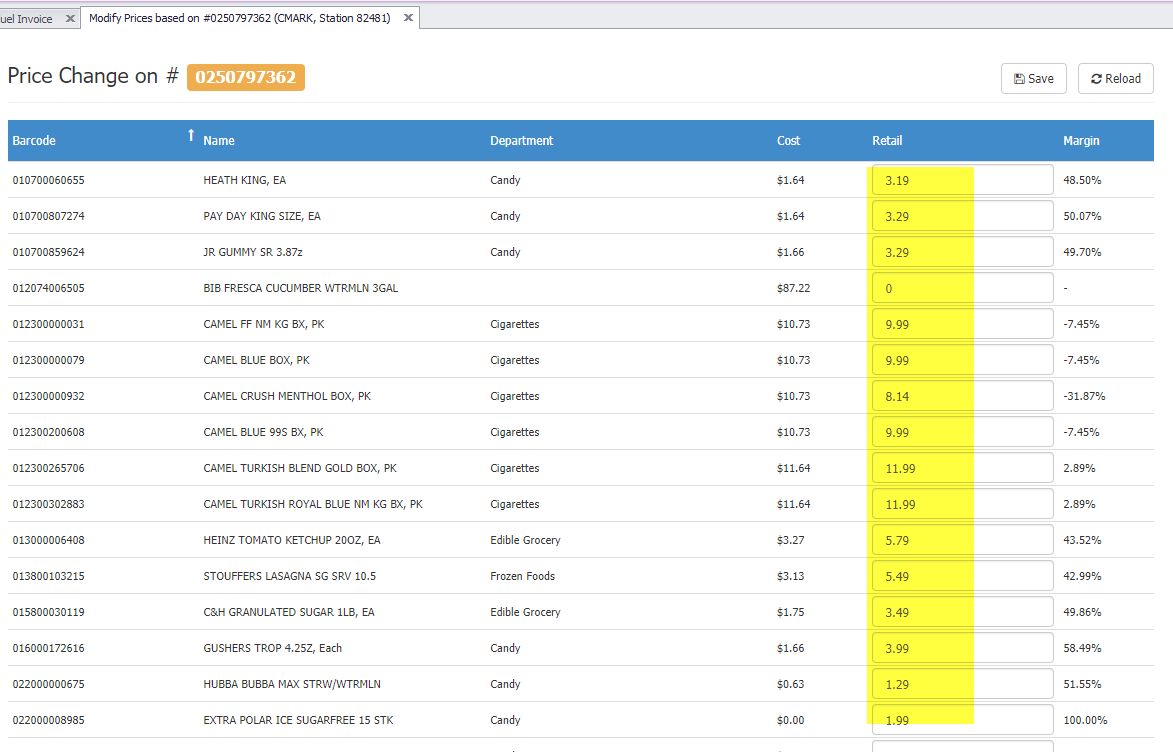Screen dimensions: 1173x752
Task: Close the Fuel Invoice tab
Action: 70,19
